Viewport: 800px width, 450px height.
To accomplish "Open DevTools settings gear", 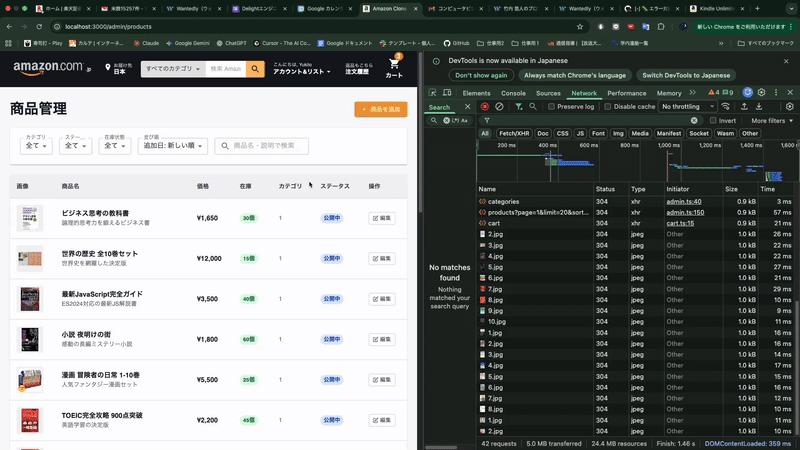I will pos(761,93).
